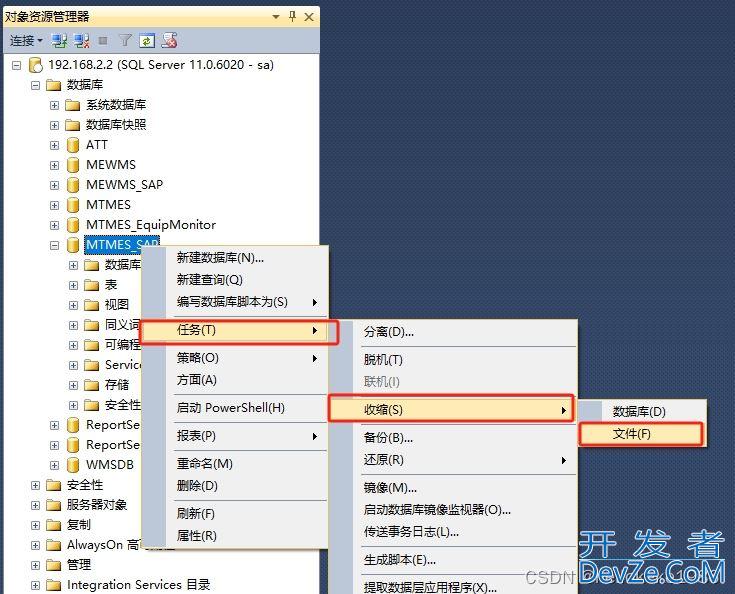Open the 报表(P) submenu
Screen dimensions: 735x594
tap(234, 436)
